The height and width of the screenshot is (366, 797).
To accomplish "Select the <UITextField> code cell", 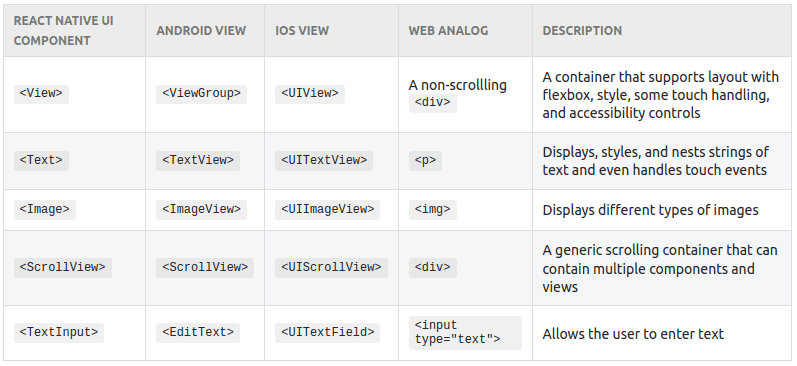I will pyautogui.click(x=327, y=333).
